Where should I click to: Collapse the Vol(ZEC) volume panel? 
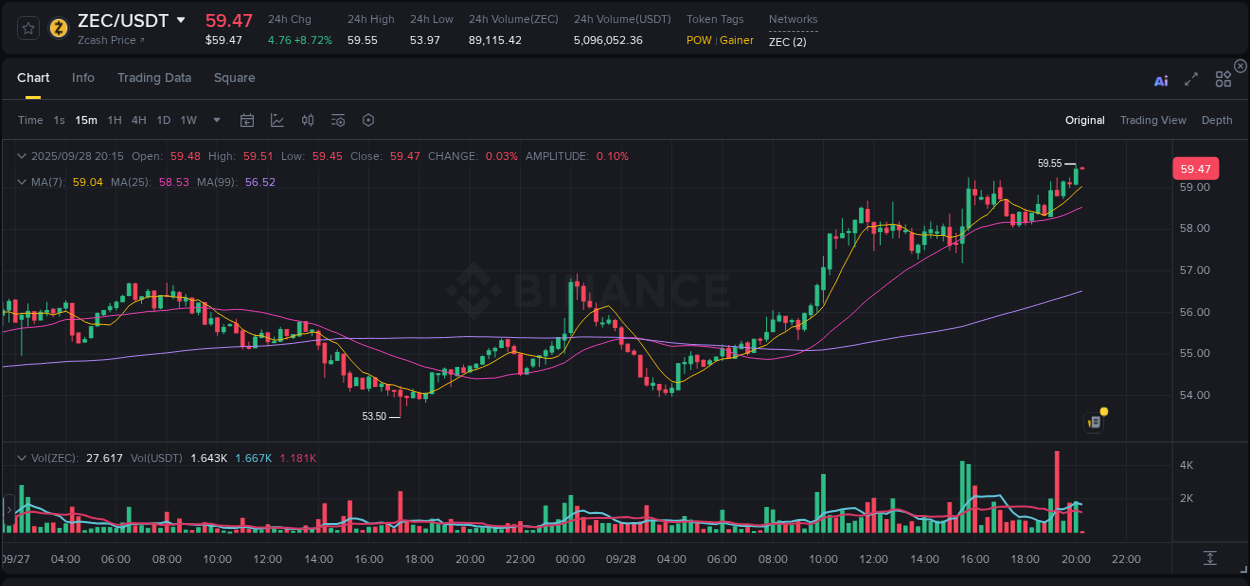tap(22, 457)
